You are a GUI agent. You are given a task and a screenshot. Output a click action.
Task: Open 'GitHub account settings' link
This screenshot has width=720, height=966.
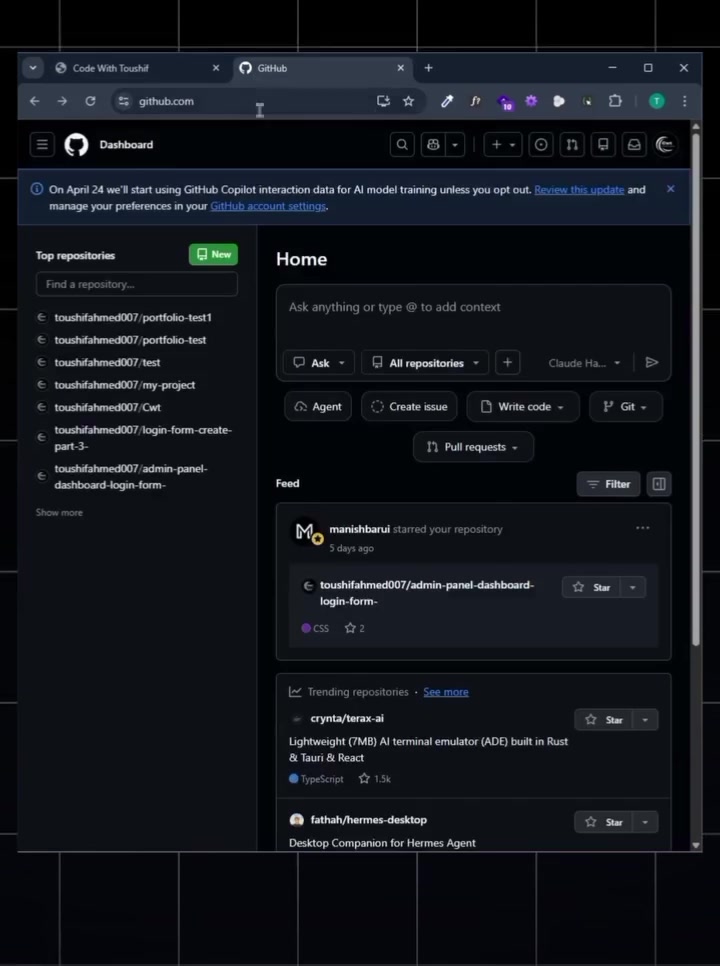268,206
